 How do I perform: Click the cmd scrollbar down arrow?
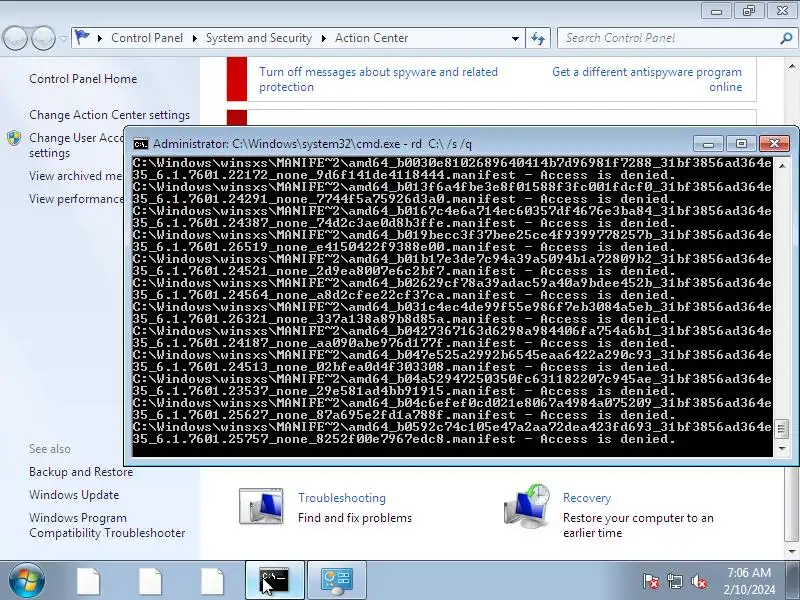pos(782,448)
